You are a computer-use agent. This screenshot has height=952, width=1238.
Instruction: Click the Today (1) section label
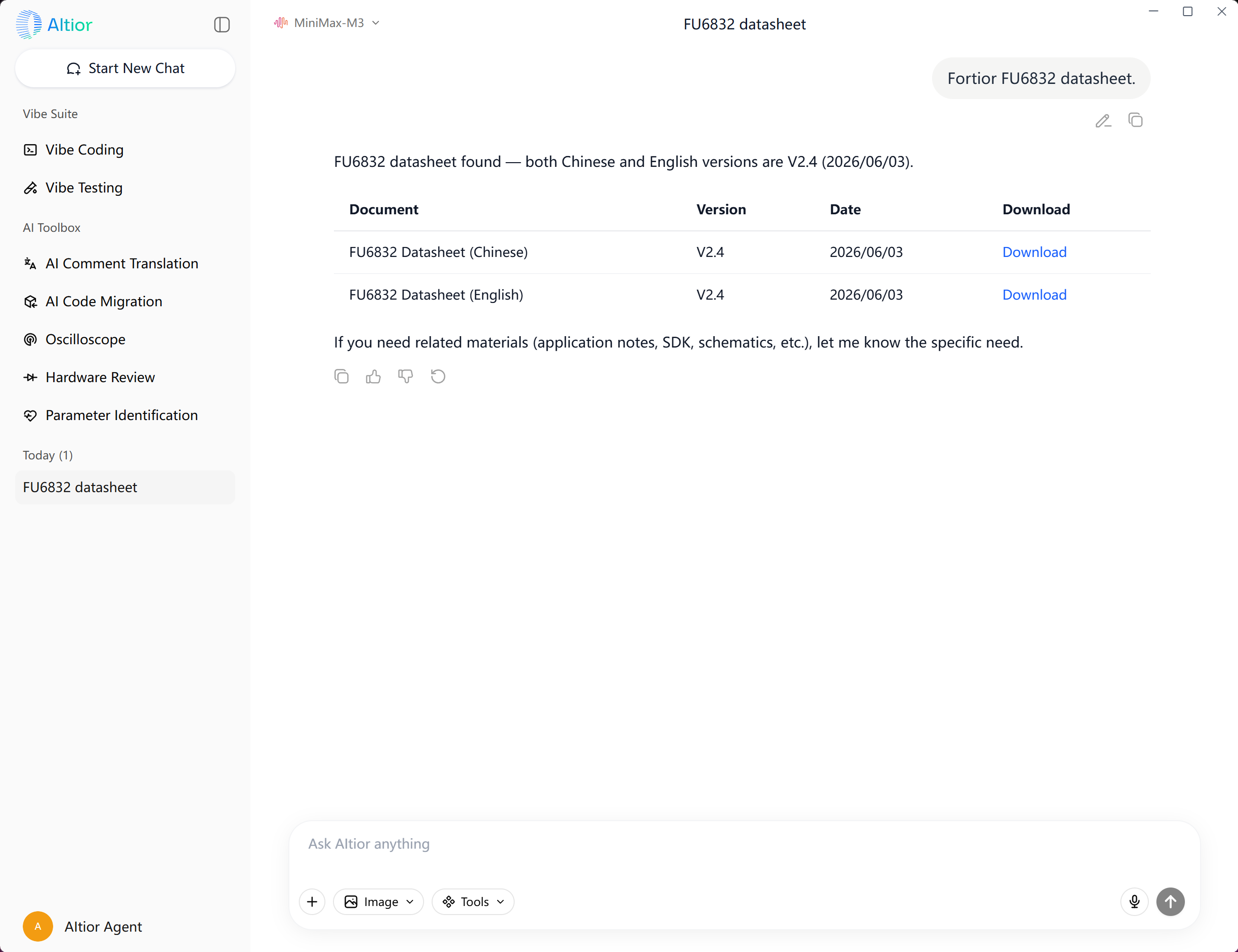(x=47, y=455)
